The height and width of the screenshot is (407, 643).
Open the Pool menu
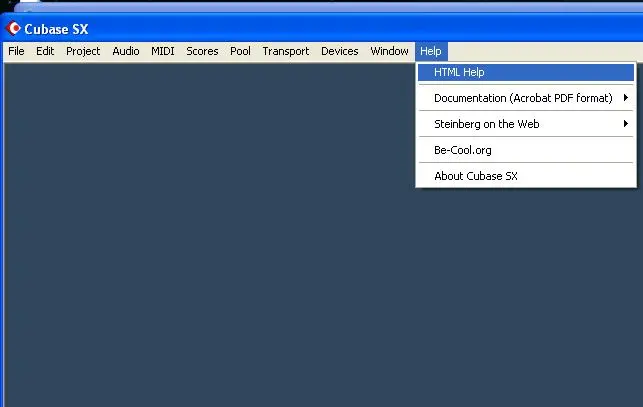click(x=240, y=51)
